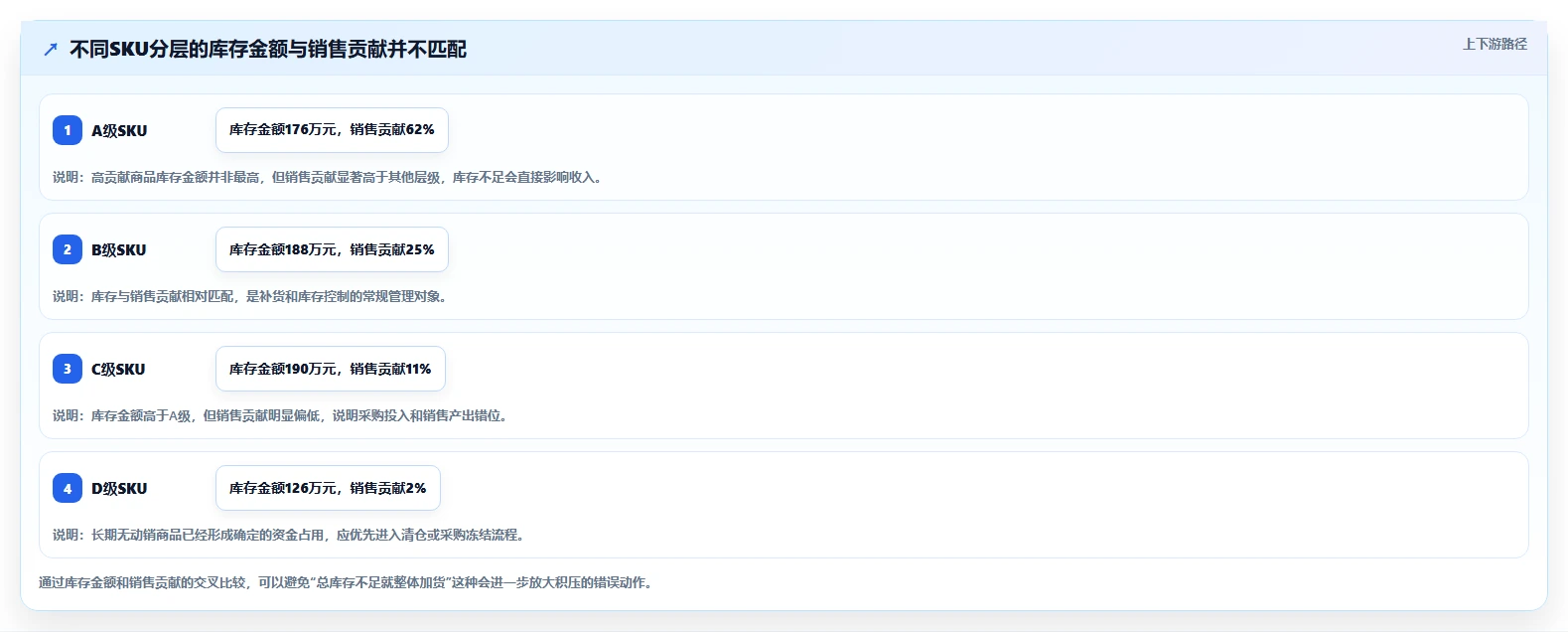Image resolution: width=1568 pixels, height=632 pixels.
Task: Select the D级 description about 长期无动销商品
Action: point(290,535)
